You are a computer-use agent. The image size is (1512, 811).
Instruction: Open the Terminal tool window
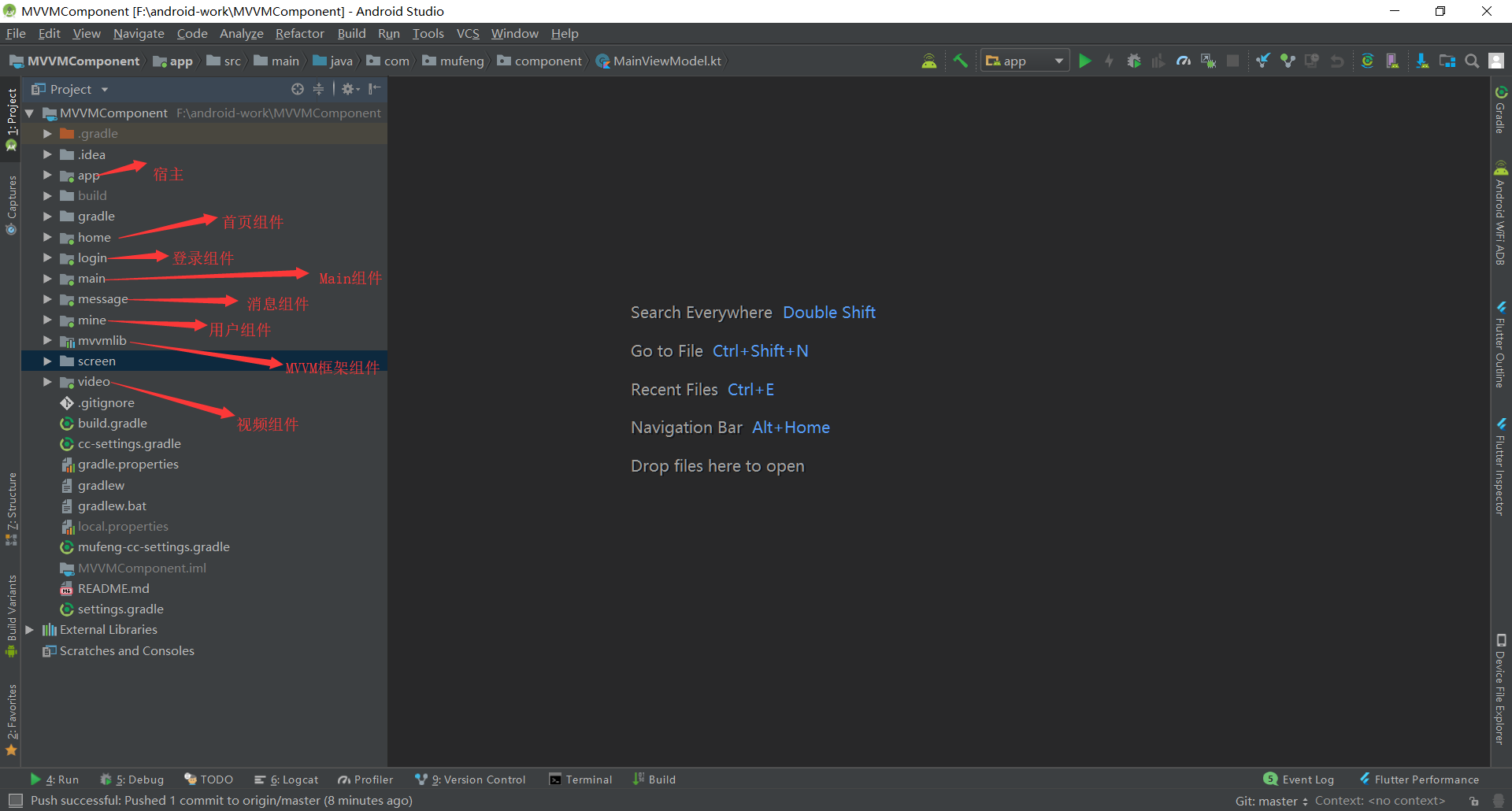(x=580, y=780)
